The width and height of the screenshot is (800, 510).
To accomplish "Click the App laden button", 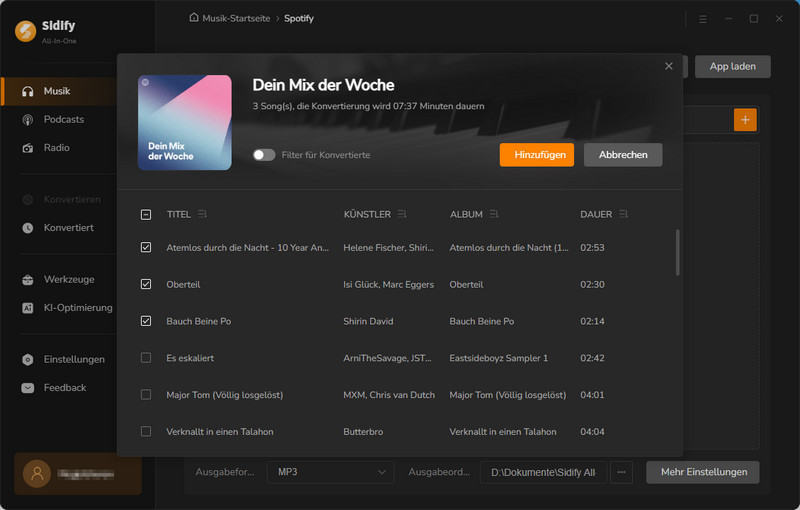I will click(733, 67).
